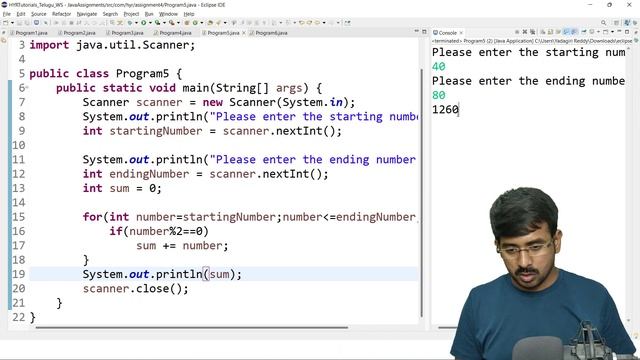Open the Window menu
The height and width of the screenshot is (360, 640).
[168, 14]
